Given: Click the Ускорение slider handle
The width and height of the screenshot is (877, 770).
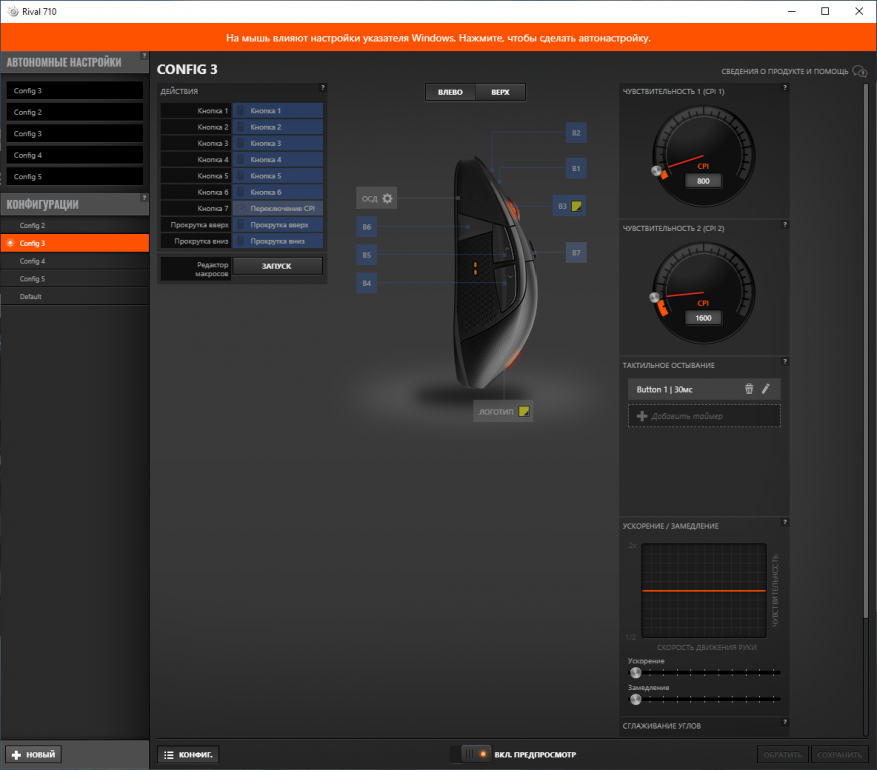Looking at the screenshot, I should pyautogui.click(x=635, y=672).
